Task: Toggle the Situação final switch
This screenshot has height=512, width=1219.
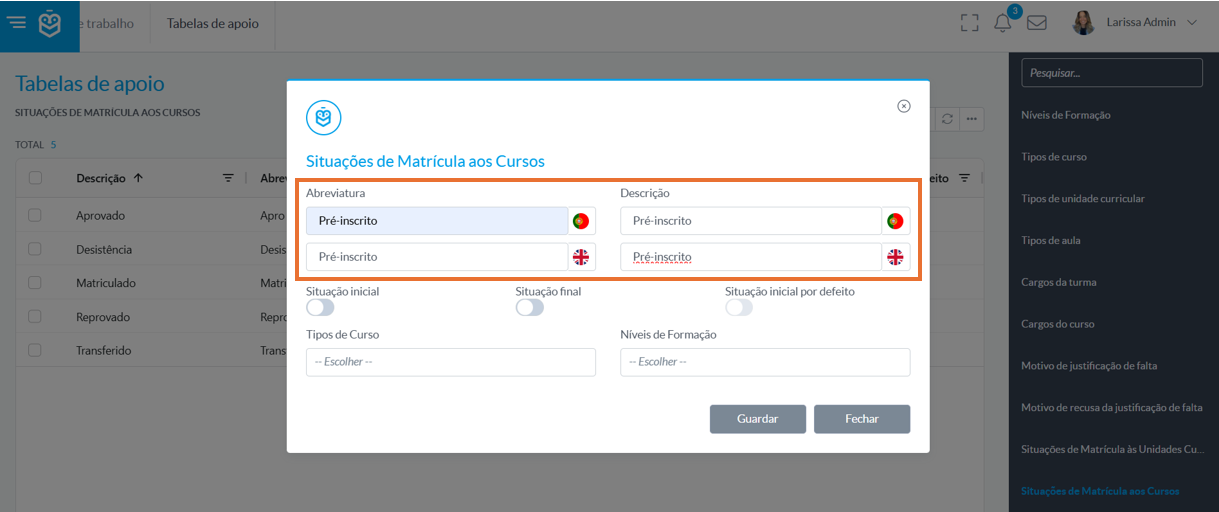Action: [530, 308]
